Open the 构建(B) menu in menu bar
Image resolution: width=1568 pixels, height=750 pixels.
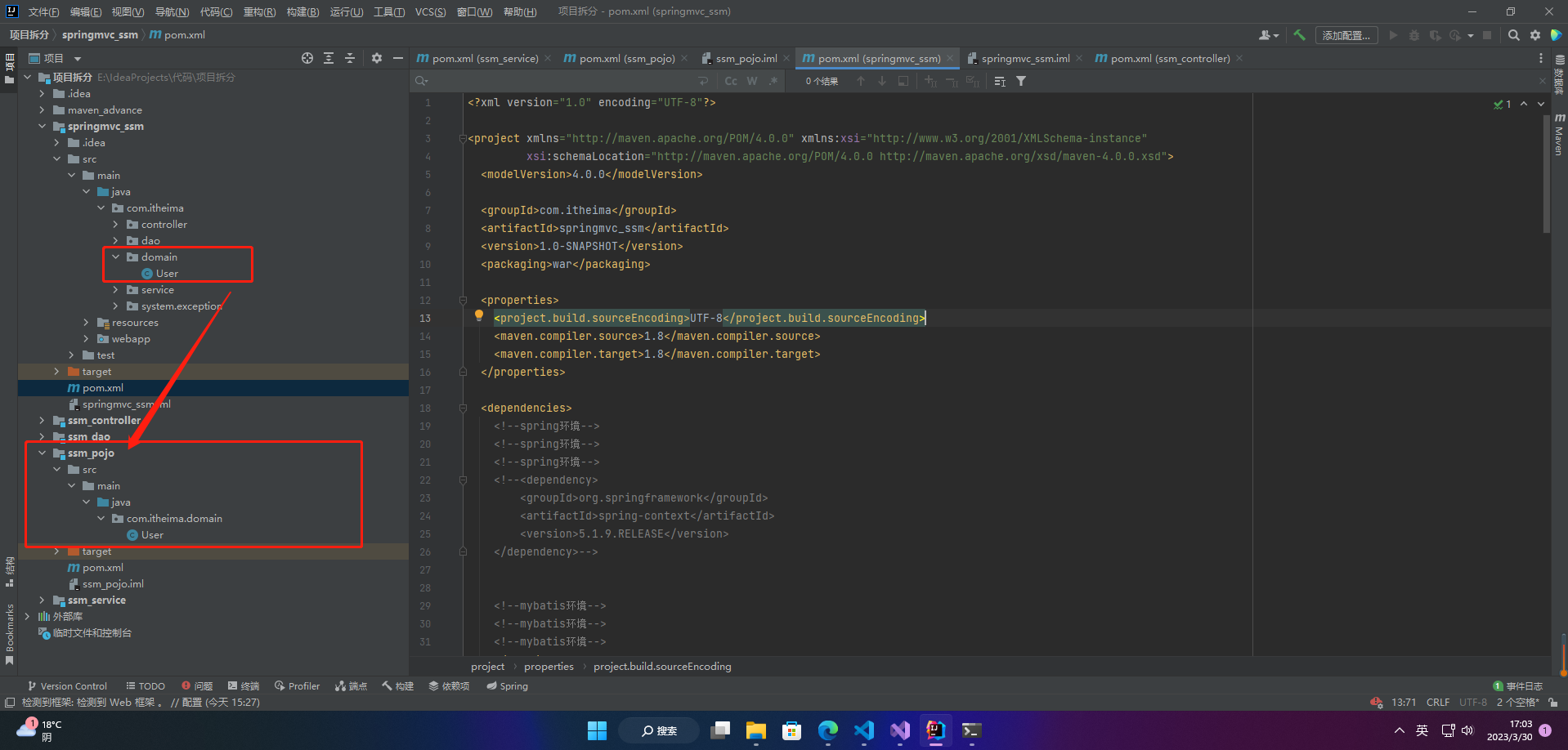302,11
